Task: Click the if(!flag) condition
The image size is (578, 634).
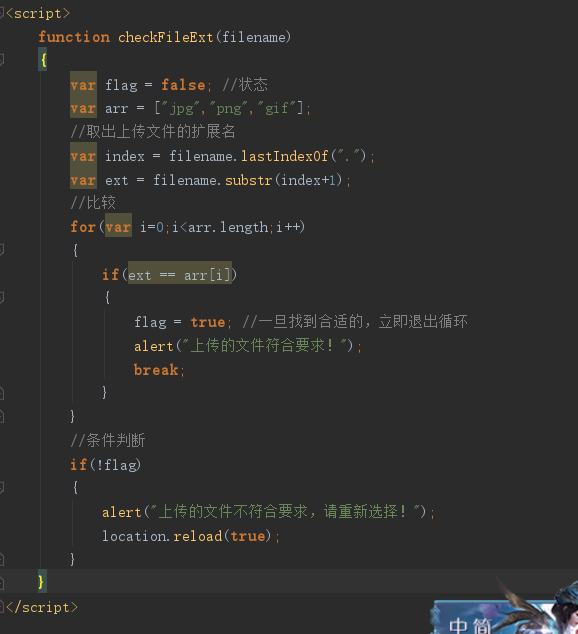Action: 106,465
